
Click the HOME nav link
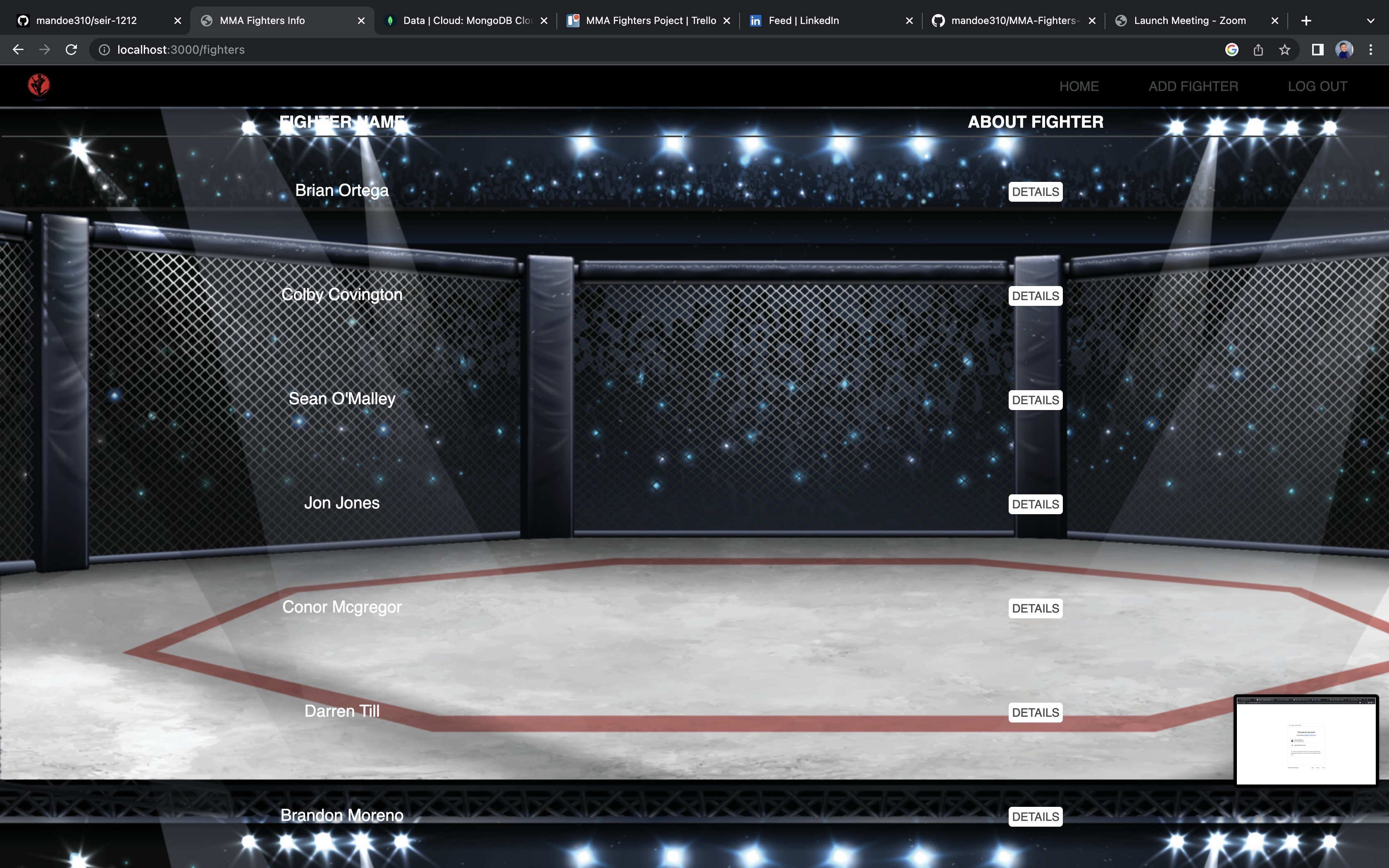1079,86
